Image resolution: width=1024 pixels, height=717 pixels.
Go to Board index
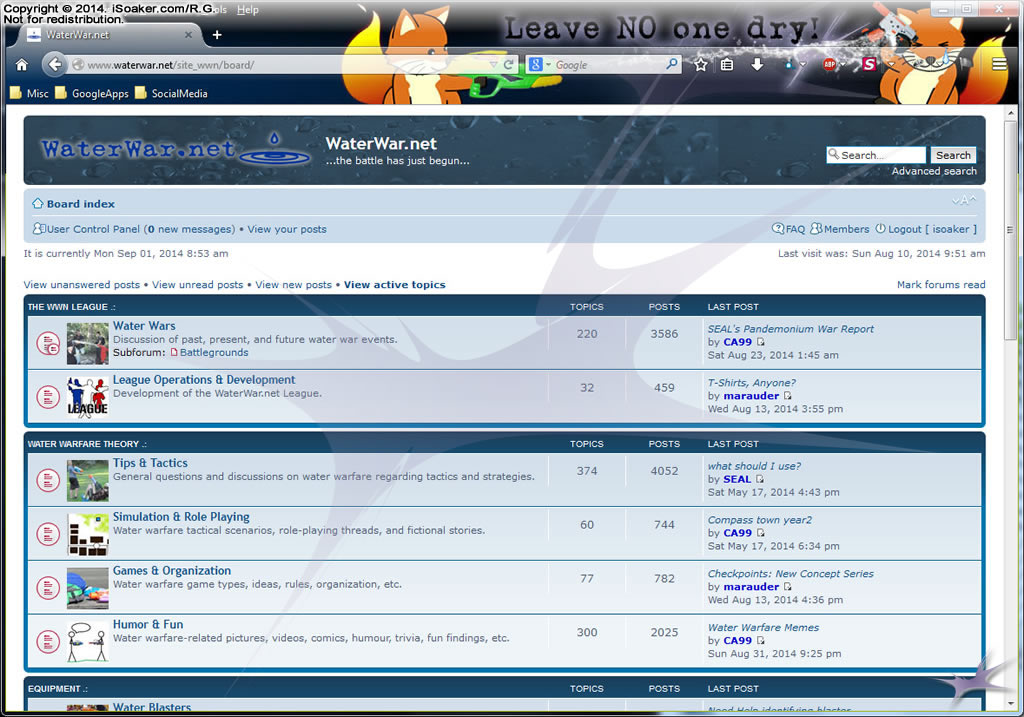point(80,204)
